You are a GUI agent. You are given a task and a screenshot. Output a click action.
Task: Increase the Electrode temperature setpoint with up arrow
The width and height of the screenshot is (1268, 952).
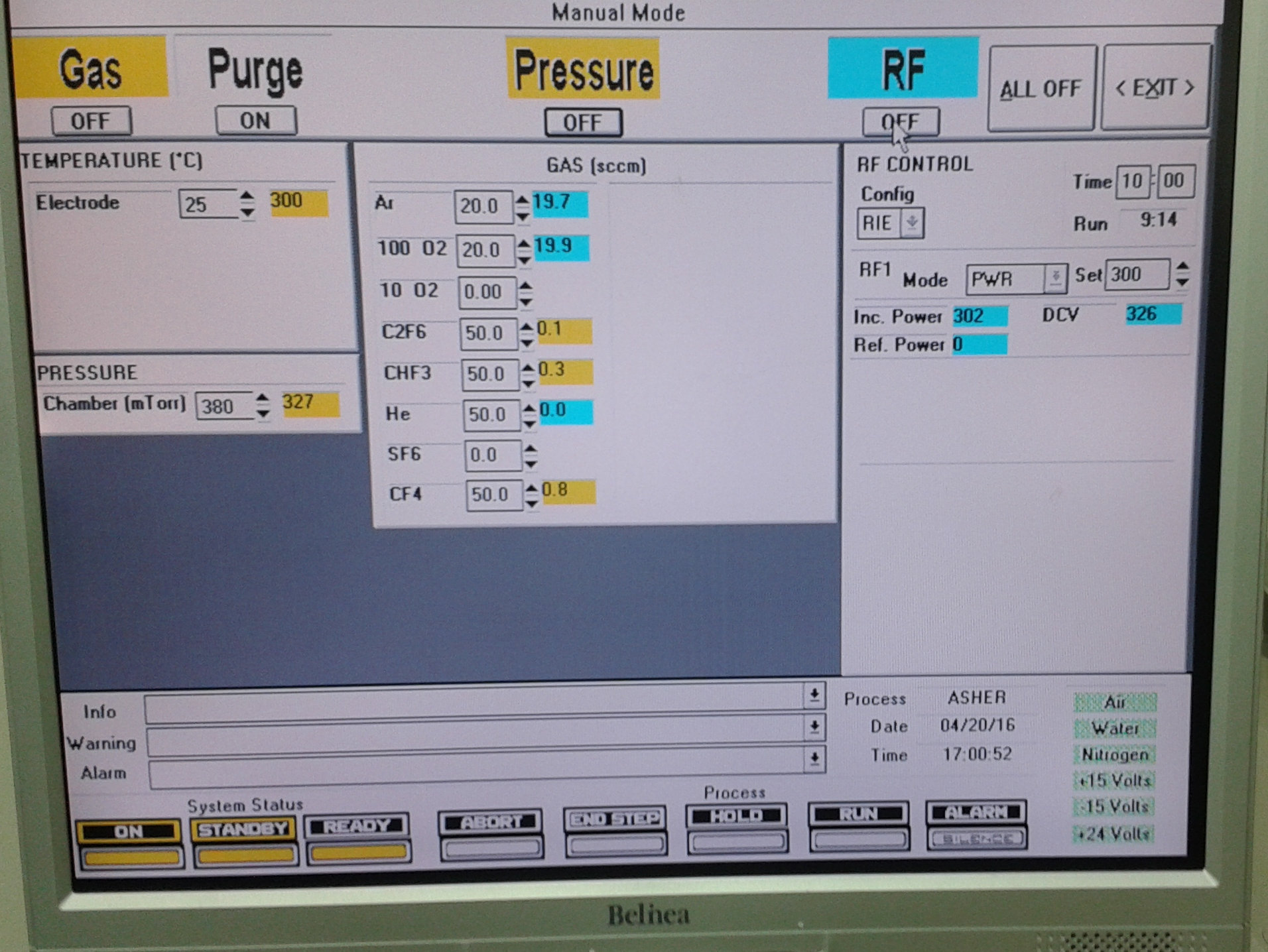click(247, 197)
